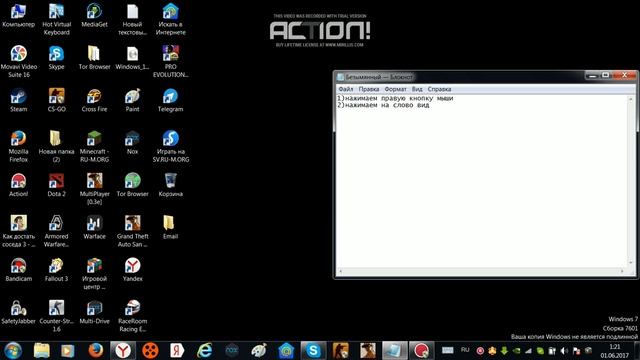640x360 pixels.
Task: Select the RaceRoom Racing desktop icon
Action: [x=132, y=316]
